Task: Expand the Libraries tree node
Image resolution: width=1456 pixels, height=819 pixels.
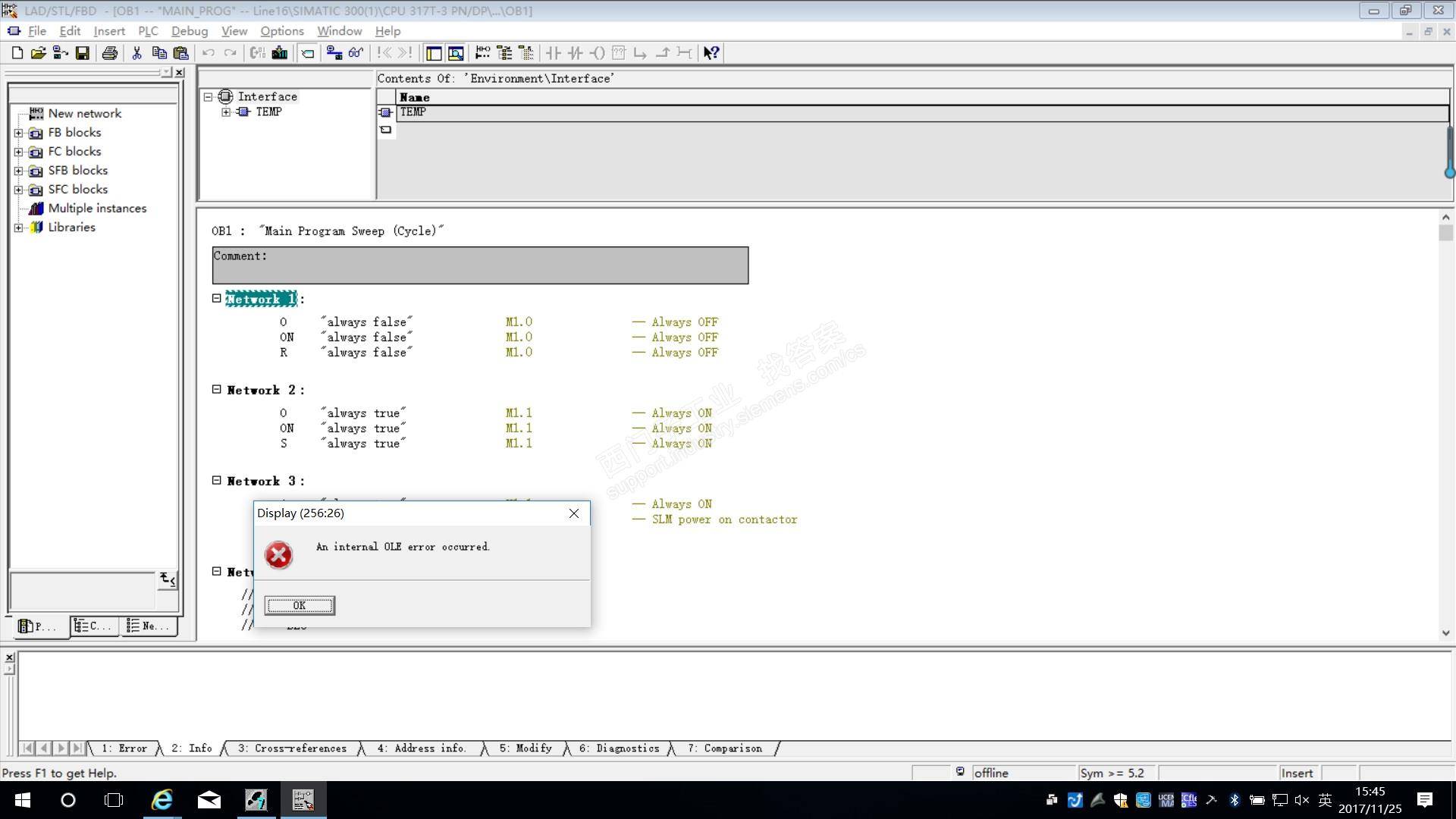Action: tap(19, 227)
